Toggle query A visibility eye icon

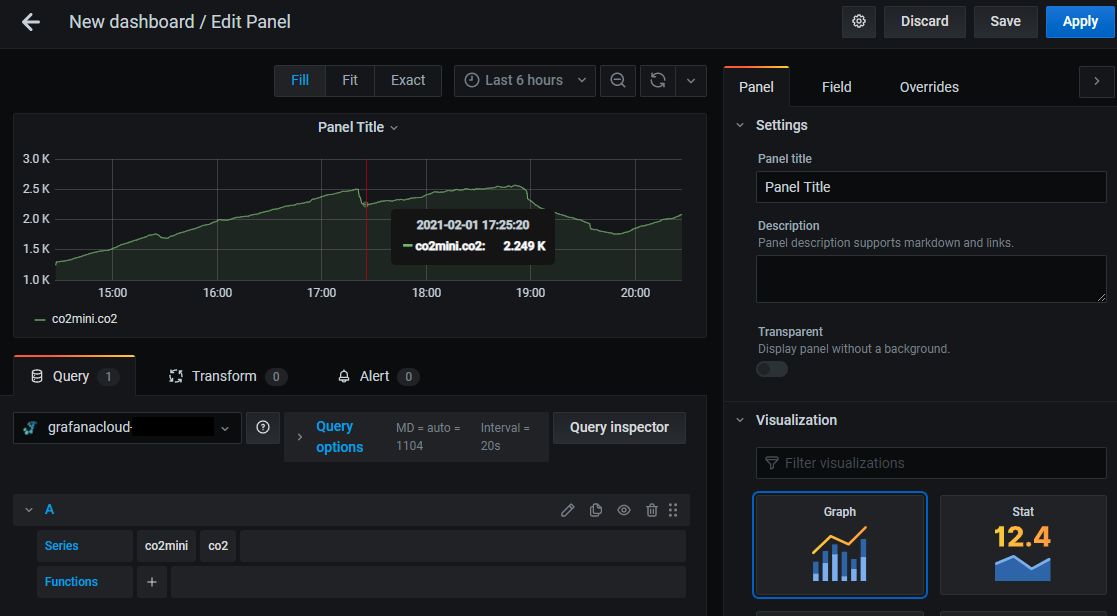coord(623,510)
